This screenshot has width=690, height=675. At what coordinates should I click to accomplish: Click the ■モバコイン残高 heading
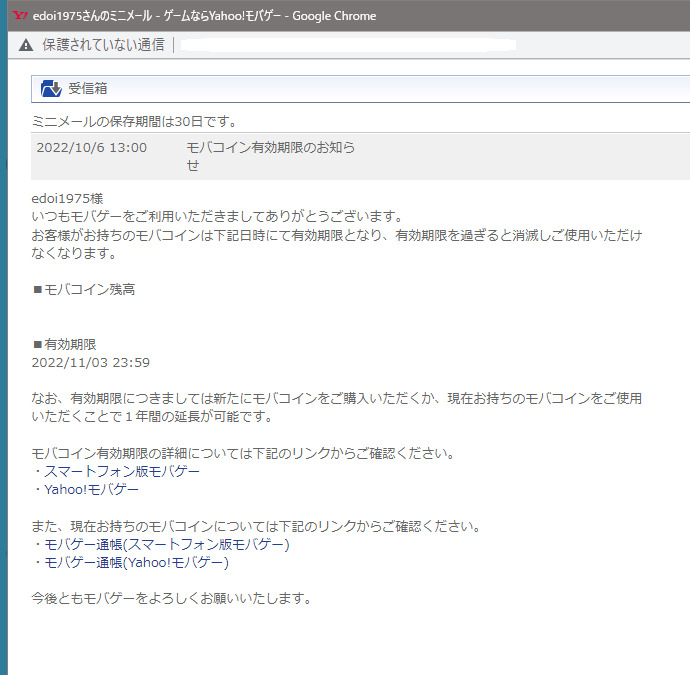(x=84, y=290)
